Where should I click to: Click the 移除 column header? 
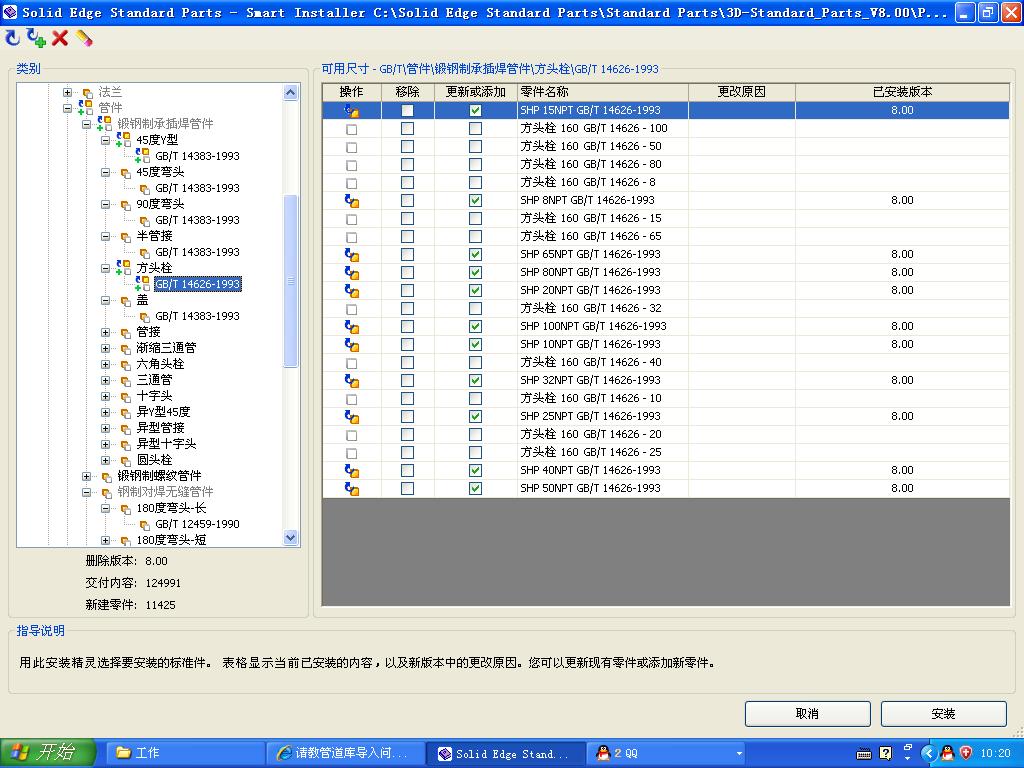[408, 92]
